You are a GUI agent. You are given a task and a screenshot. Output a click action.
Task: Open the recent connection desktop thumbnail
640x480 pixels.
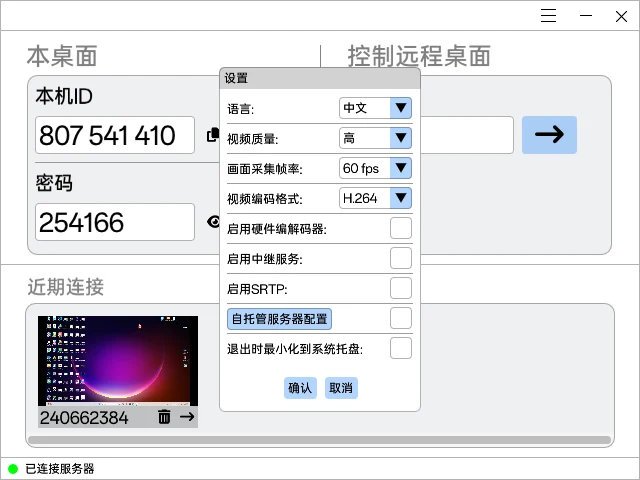pyautogui.click(x=118, y=361)
